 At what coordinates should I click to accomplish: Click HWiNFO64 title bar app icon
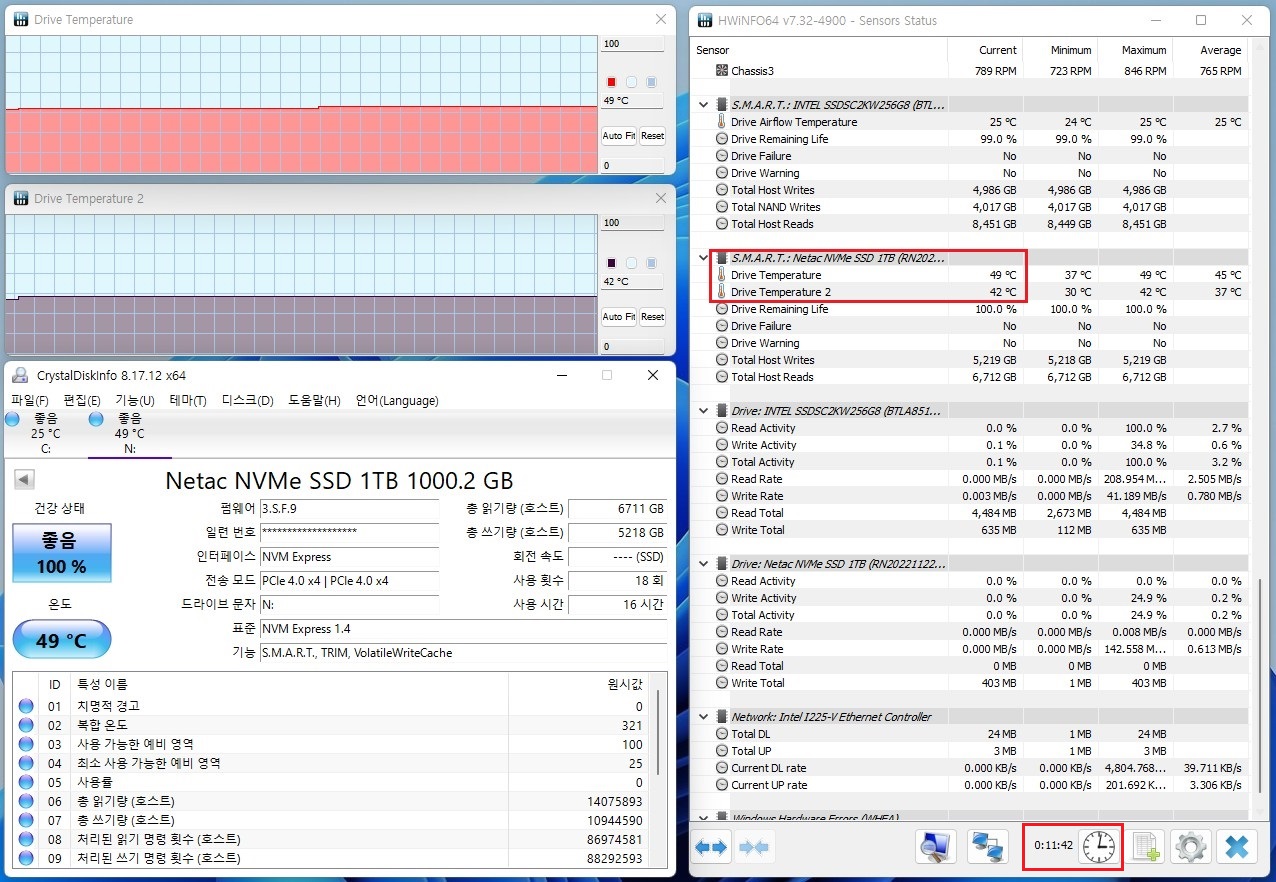[x=704, y=20]
